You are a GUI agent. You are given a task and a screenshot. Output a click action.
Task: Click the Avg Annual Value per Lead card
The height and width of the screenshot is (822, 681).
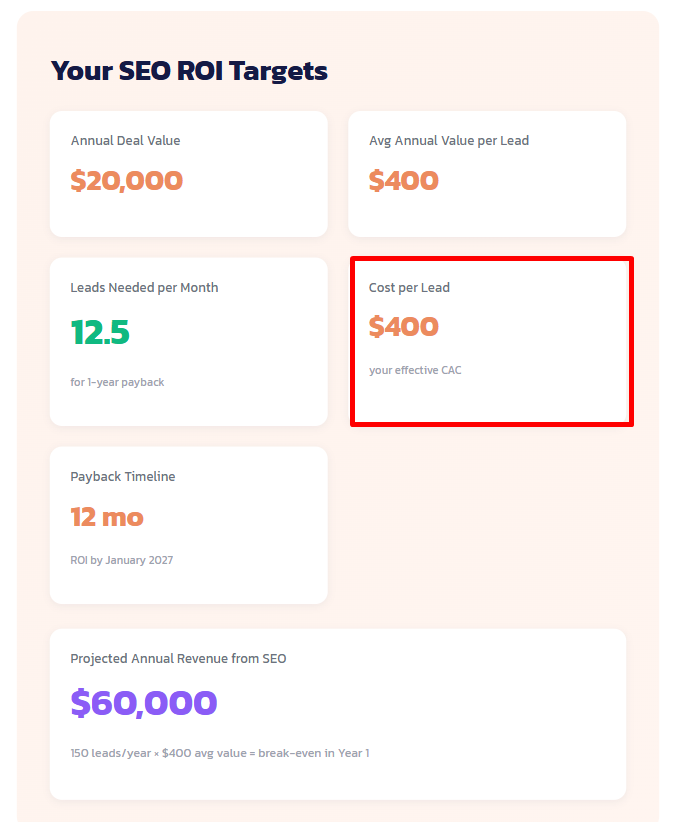(487, 174)
